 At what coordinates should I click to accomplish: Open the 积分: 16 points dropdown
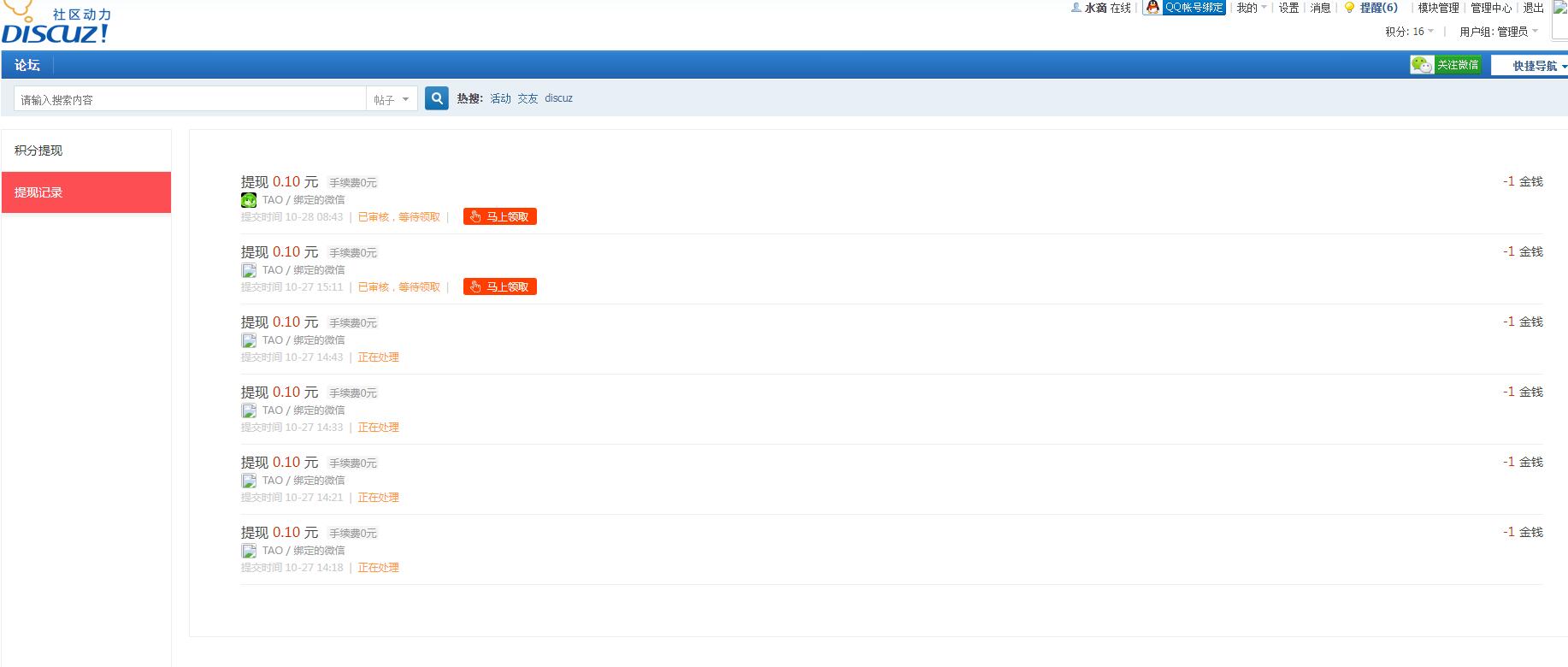[1409, 32]
